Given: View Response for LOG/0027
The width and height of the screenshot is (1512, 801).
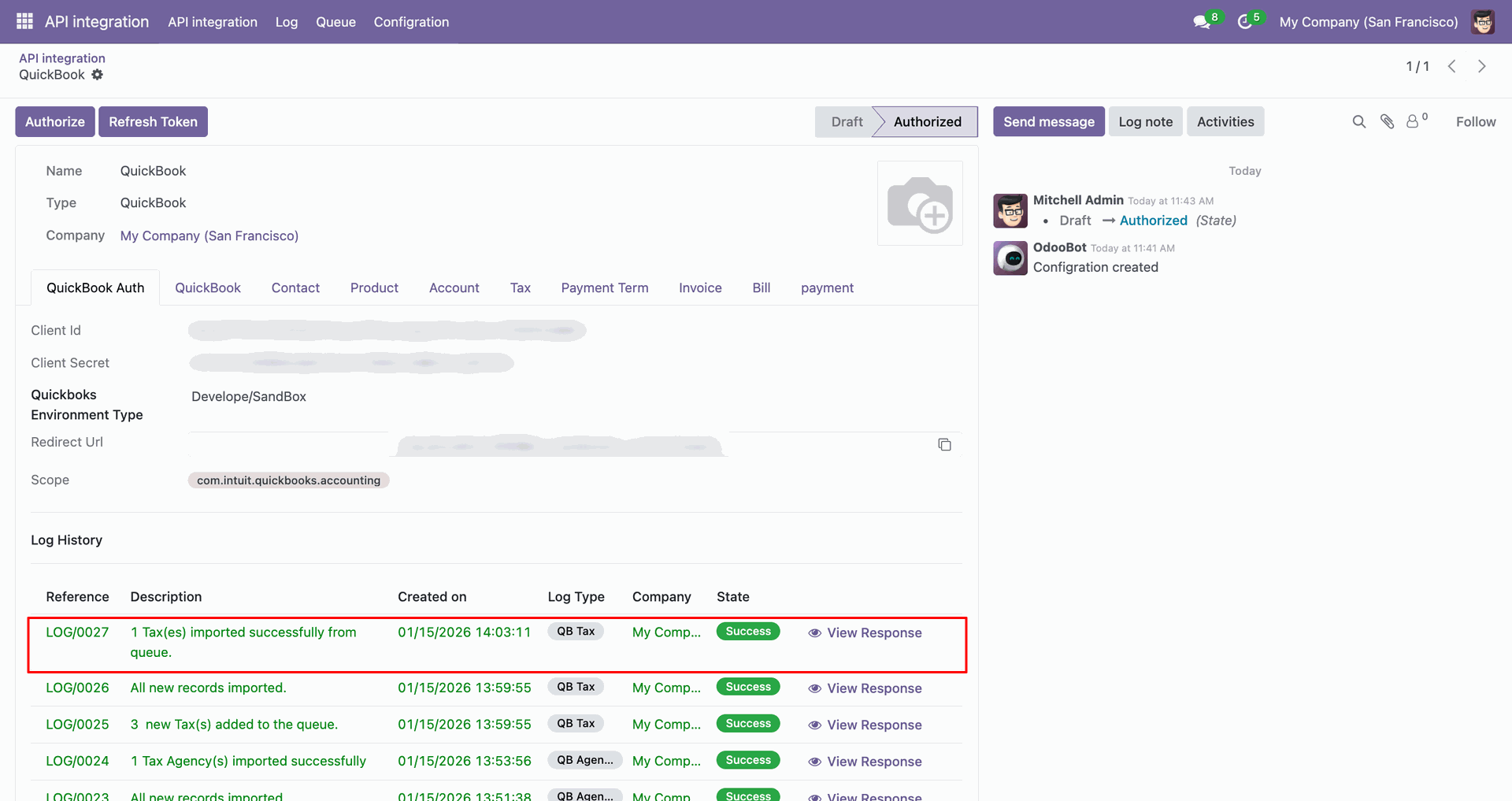Looking at the screenshot, I should click(x=865, y=633).
